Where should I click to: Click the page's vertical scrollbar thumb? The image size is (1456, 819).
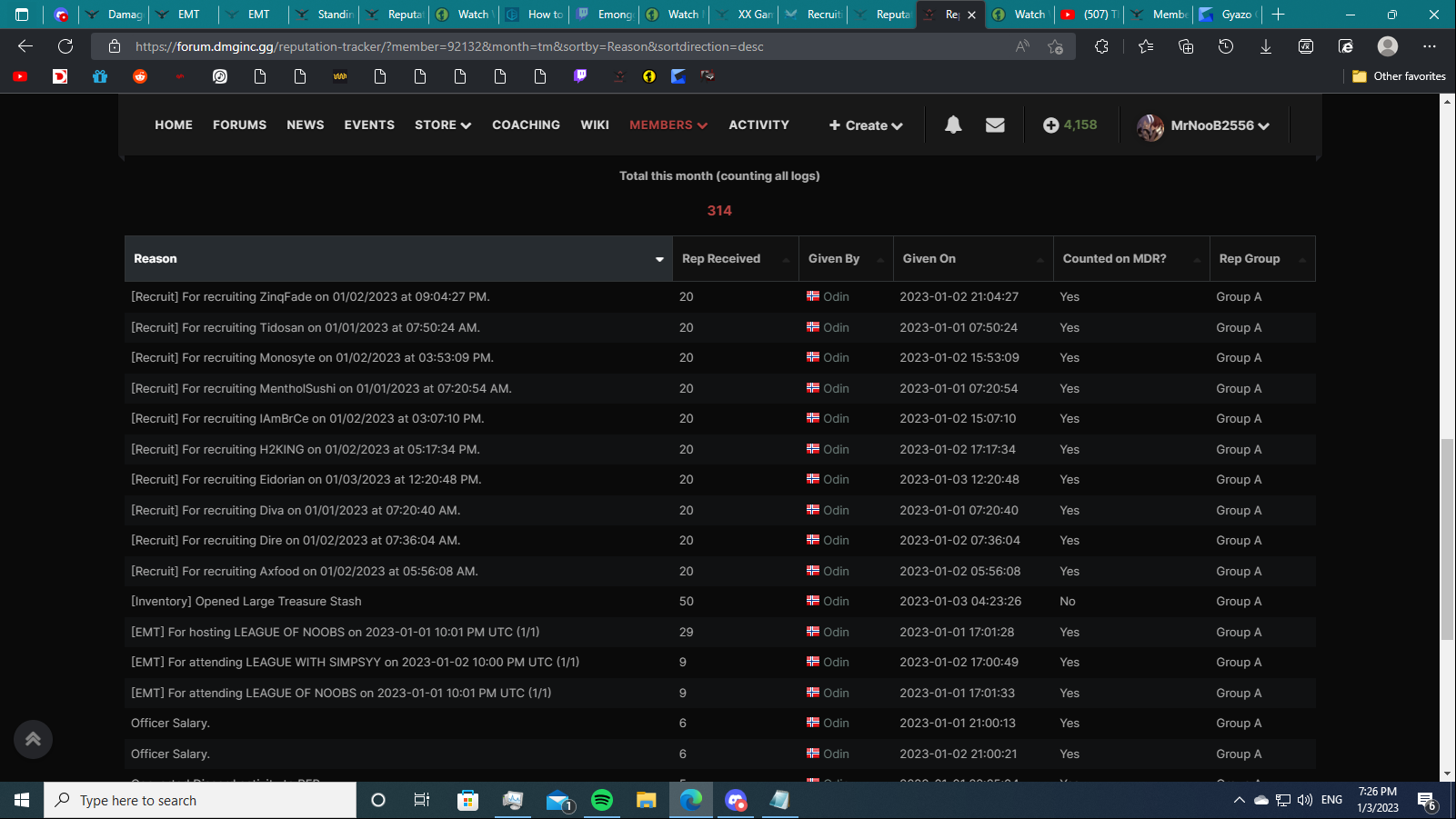[1448, 539]
